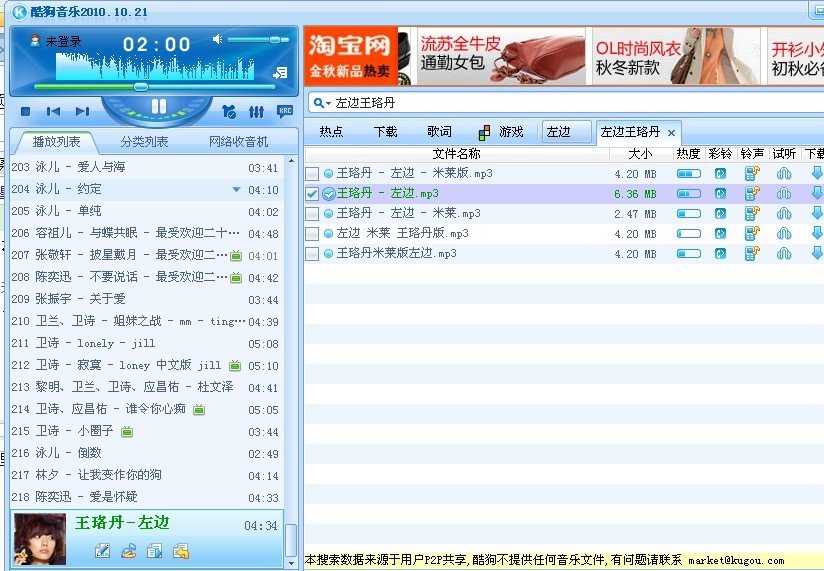Open the 下载 tab

click(x=385, y=132)
